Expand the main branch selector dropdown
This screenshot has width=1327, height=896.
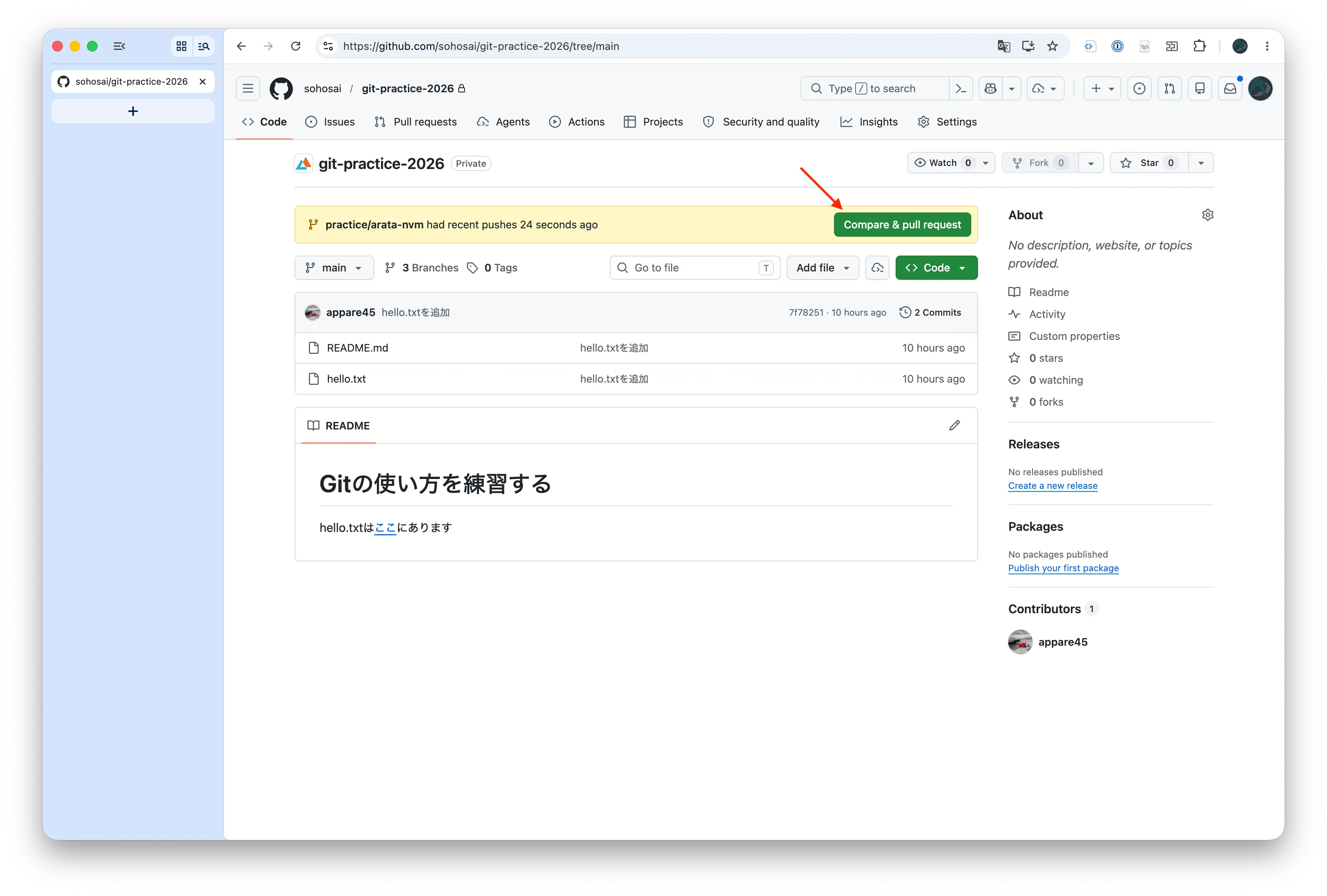334,267
